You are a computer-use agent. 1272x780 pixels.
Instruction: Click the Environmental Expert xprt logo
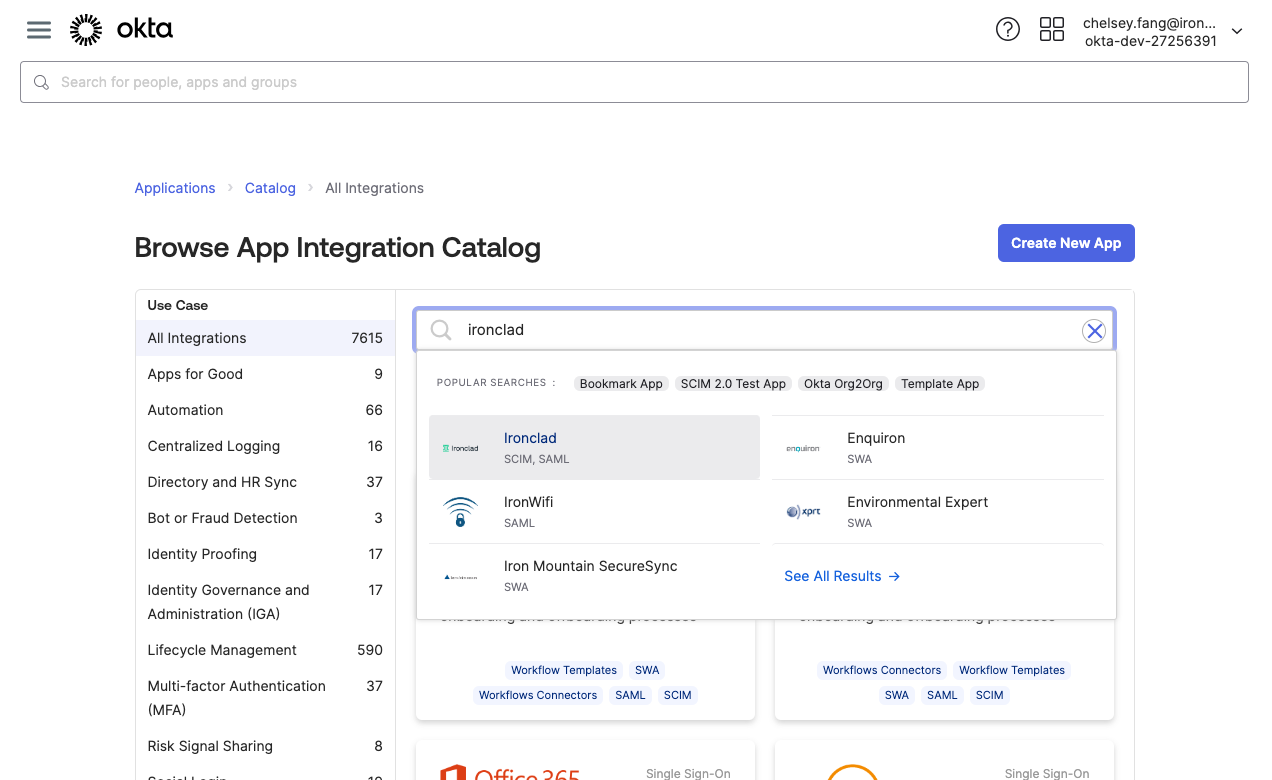tap(803, 512)
